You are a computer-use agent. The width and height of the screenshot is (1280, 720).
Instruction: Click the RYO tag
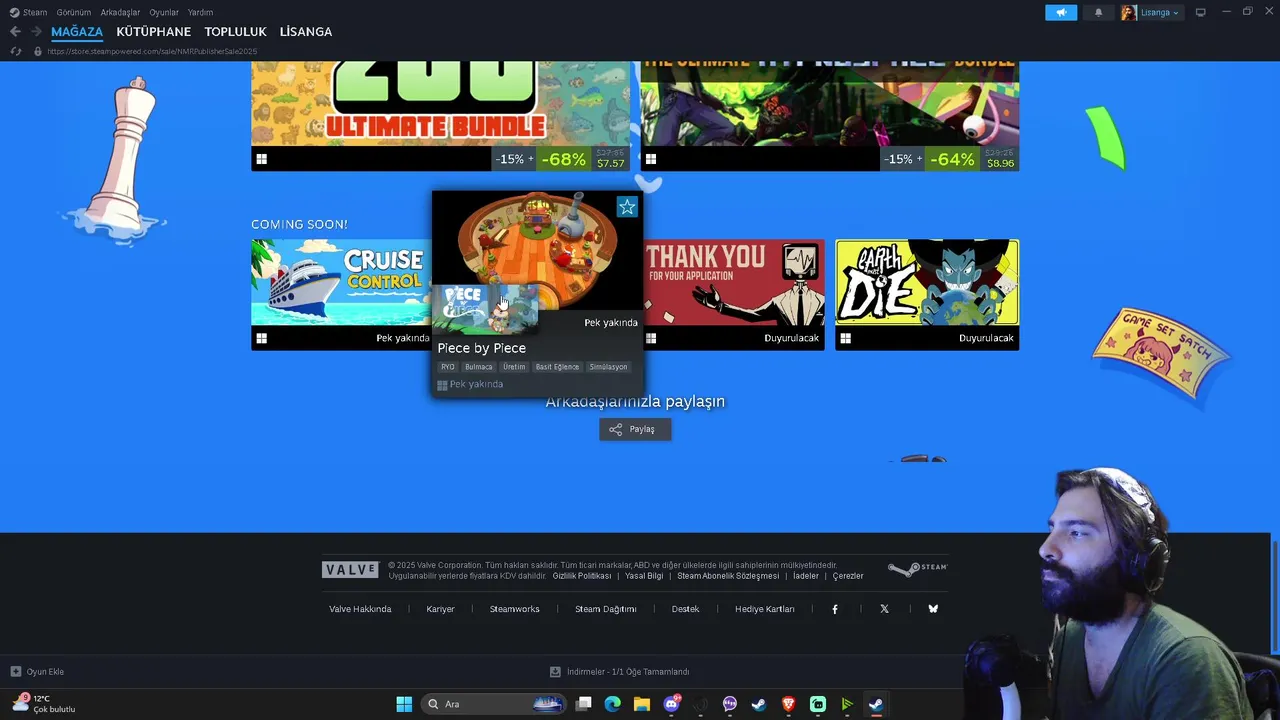click(448, 367)
